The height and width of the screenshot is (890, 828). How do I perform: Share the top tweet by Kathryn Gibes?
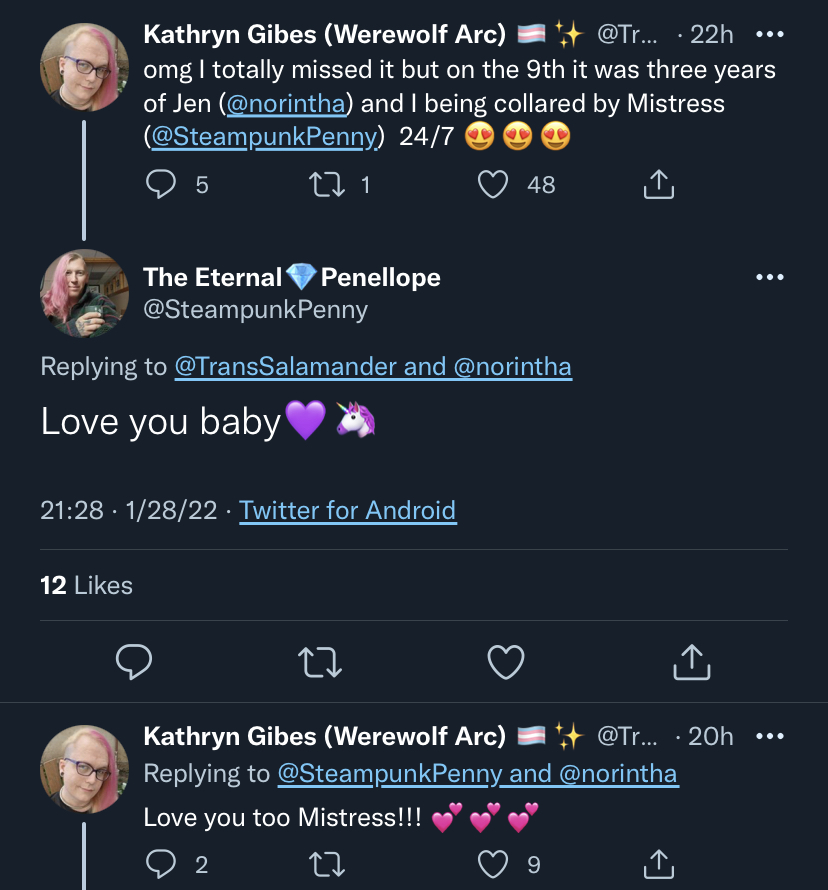pyautogui.click(x=659, y=184)
